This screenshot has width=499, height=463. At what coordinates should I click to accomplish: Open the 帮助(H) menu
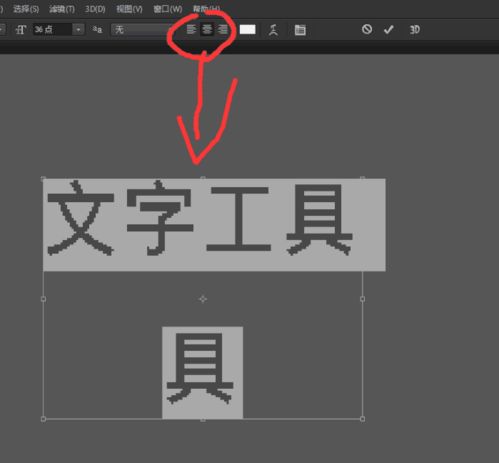tap(207, 9)
